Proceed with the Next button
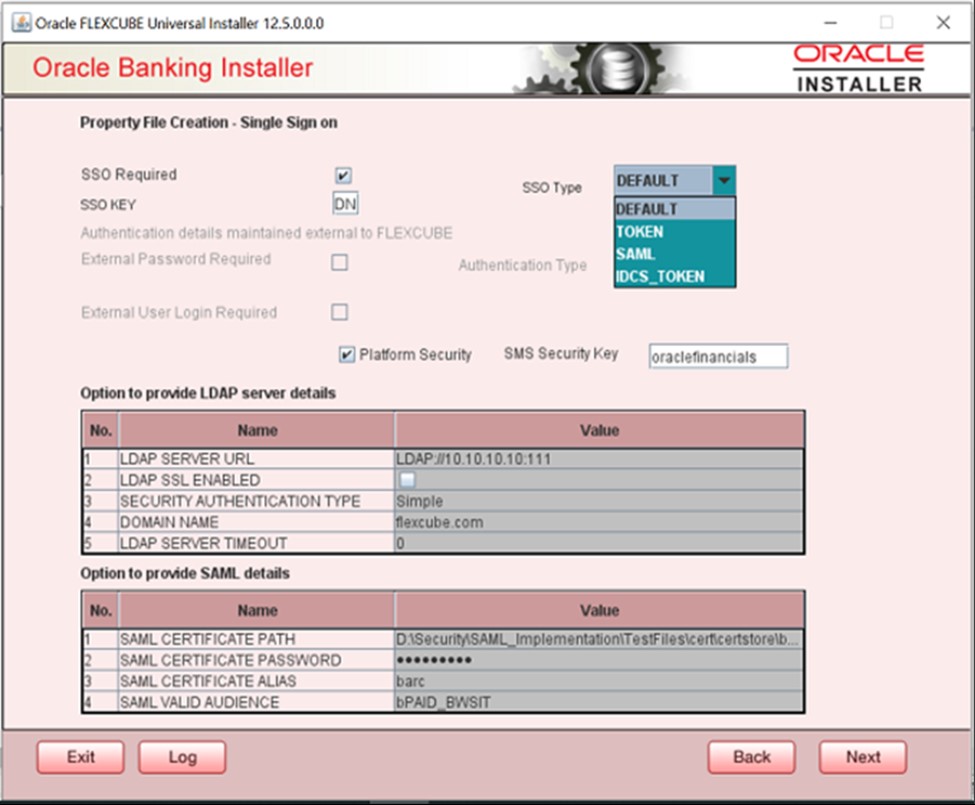The width and height of the screenshot is (975, 805). pos(862,757)
